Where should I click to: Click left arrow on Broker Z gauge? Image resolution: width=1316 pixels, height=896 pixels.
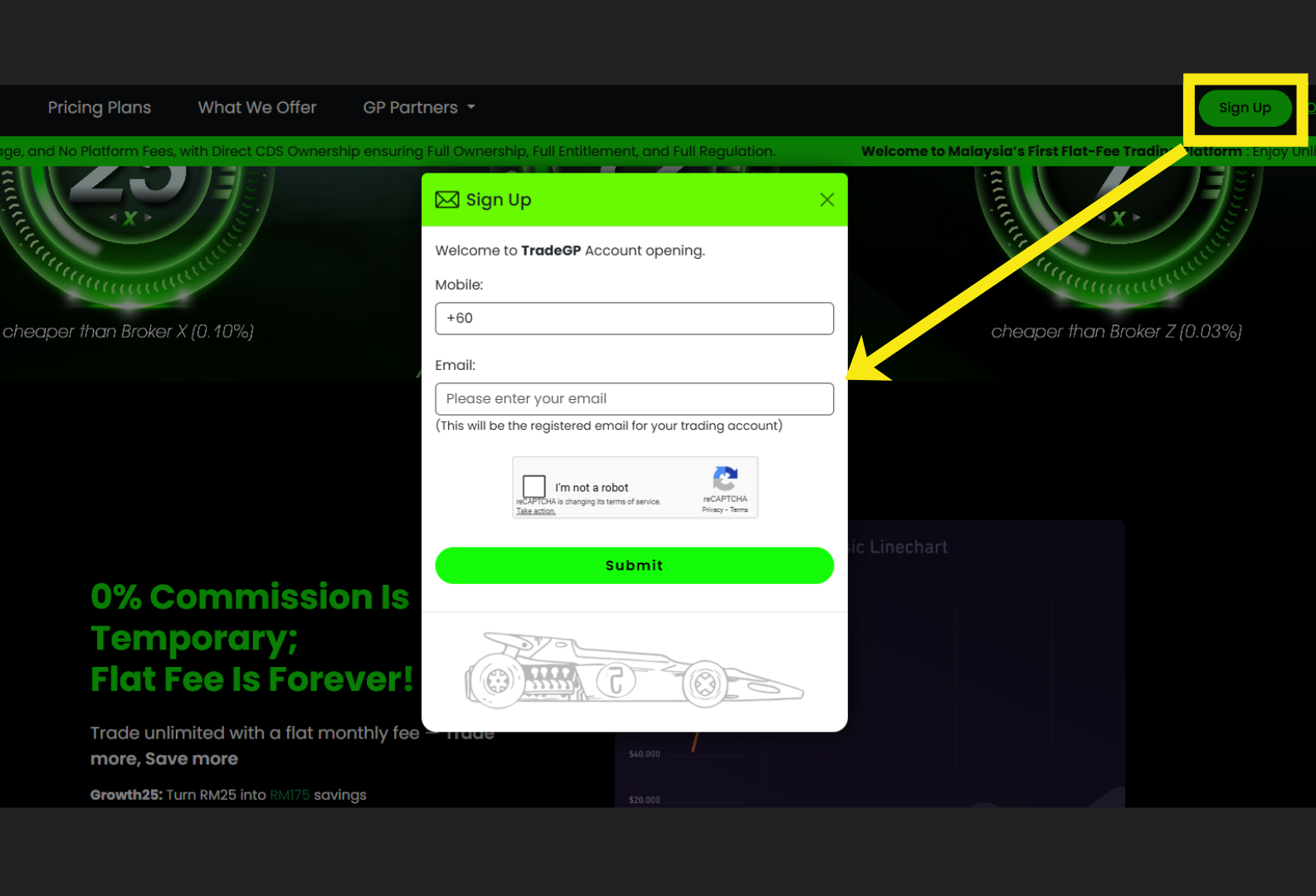point(1102,218)
